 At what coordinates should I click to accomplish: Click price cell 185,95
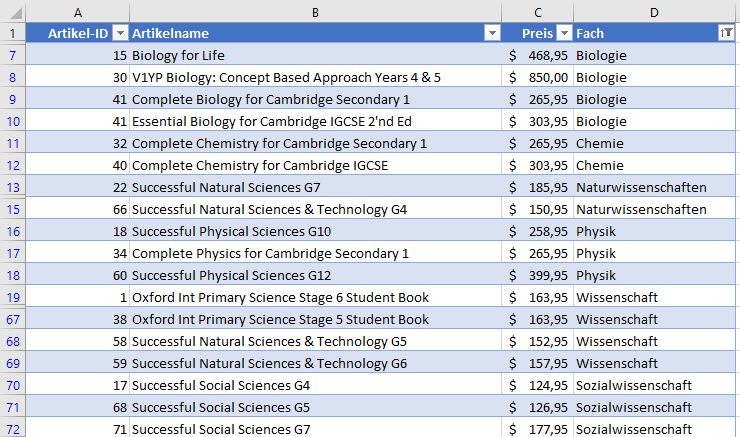point(538,187)
